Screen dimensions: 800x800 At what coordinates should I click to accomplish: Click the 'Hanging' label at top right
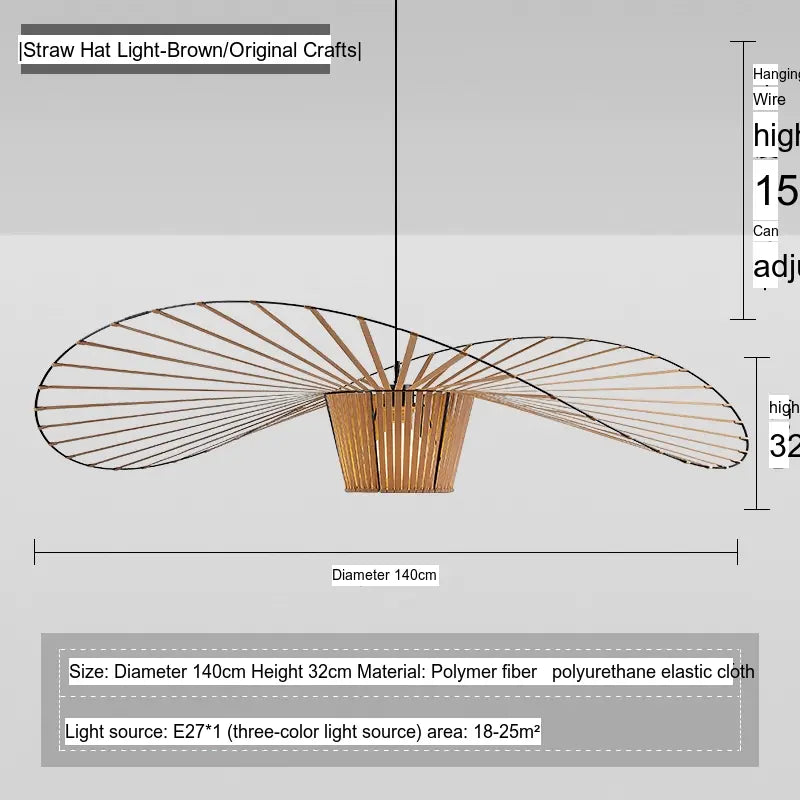pyautogui.click(x=776, y=74)
